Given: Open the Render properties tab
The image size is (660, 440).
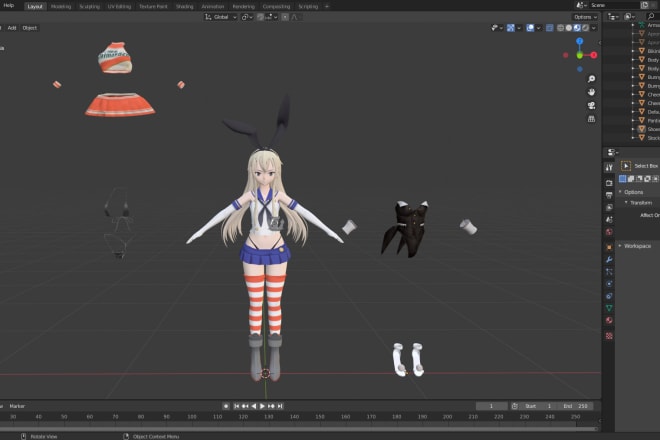Looking at the screenshot, I should pos(609,183).
